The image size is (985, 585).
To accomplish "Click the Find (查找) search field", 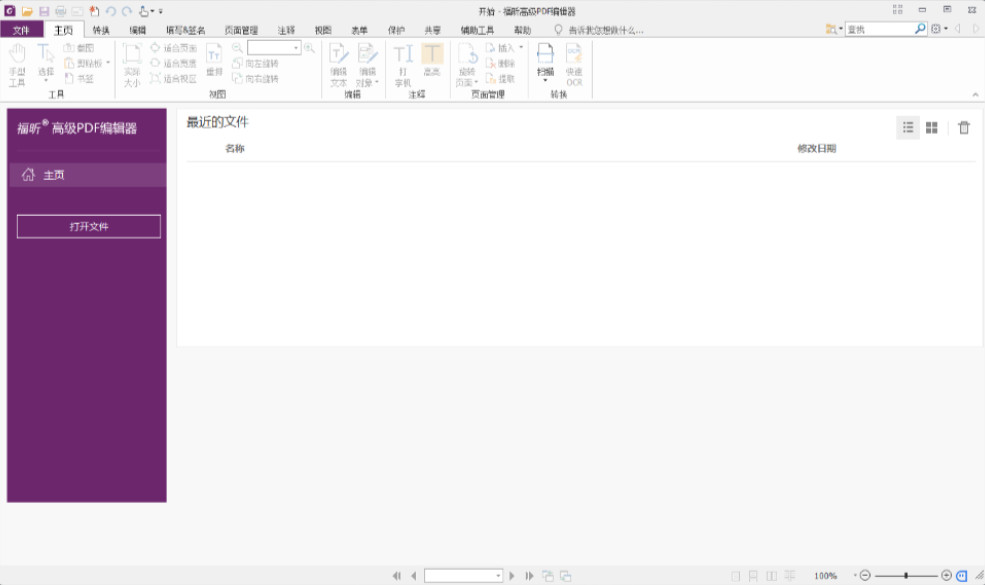I will [879, 29].
